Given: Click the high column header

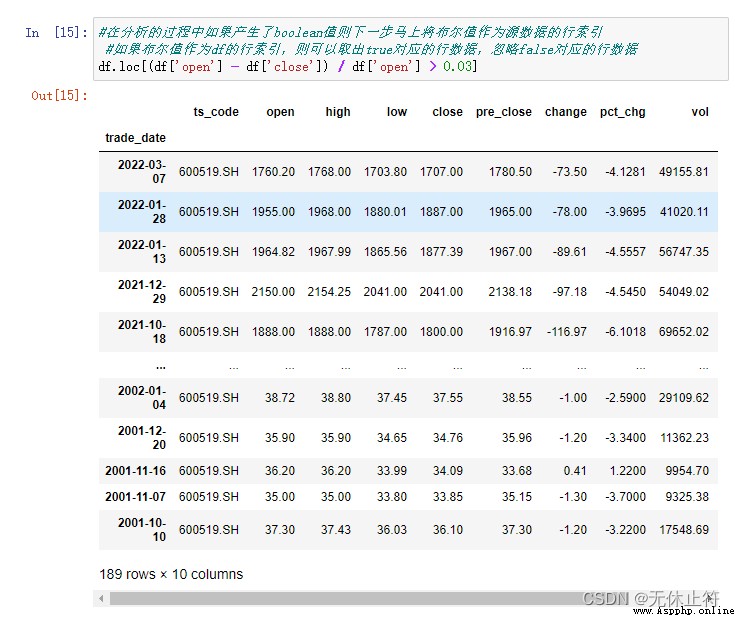Looking at the screenshot, I should pos(338,112).
